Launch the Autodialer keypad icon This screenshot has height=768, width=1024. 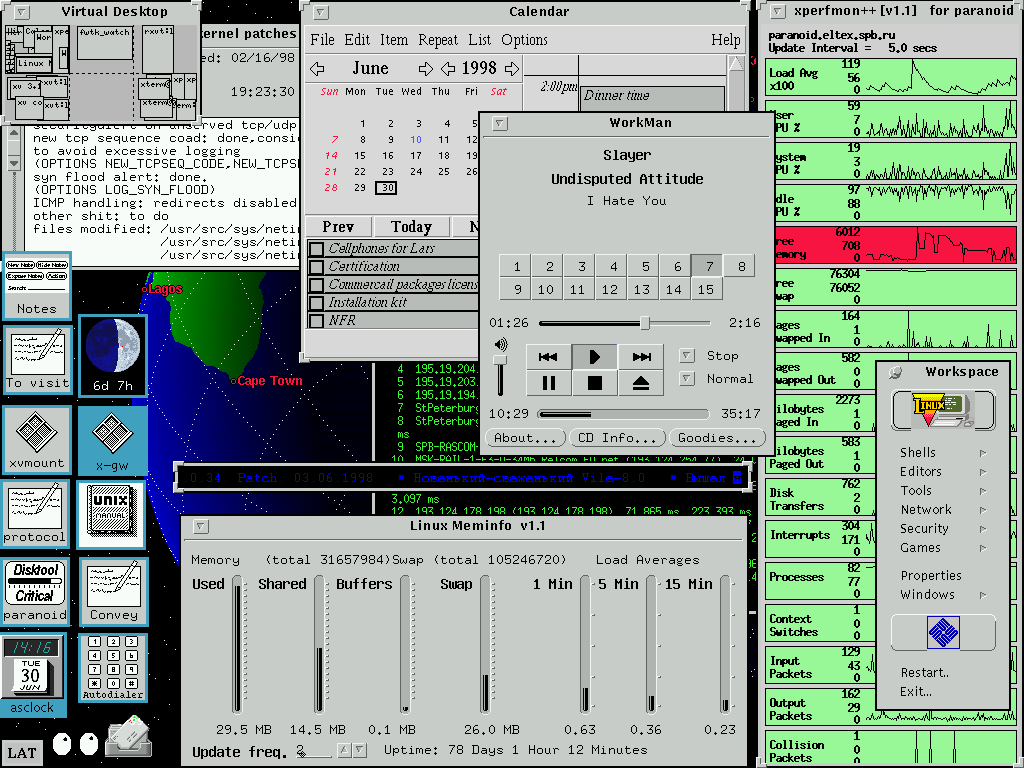tap(111, 664)
